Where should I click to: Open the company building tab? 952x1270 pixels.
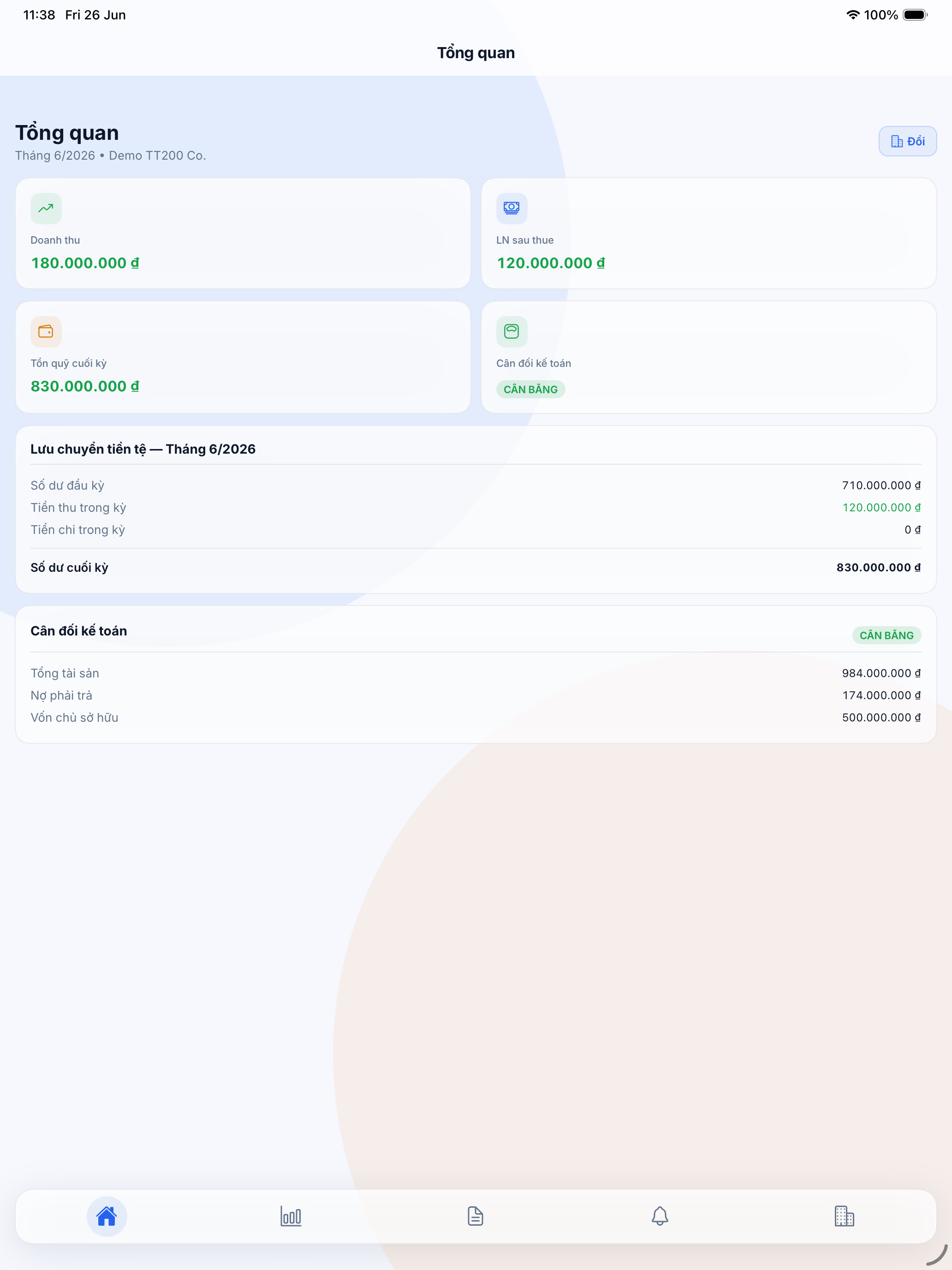point(844,1216)
